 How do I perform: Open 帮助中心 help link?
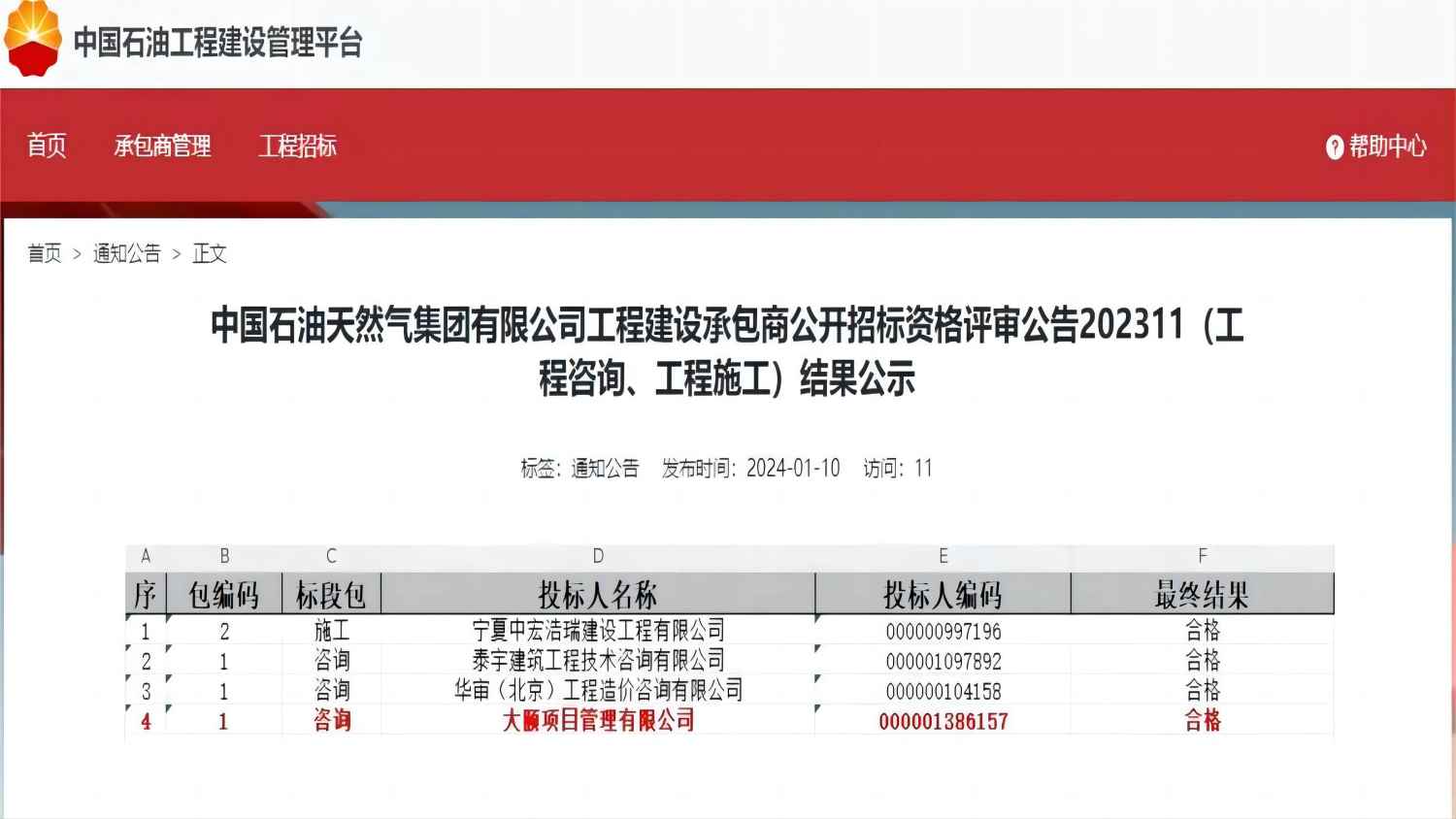coord(1387,147)
